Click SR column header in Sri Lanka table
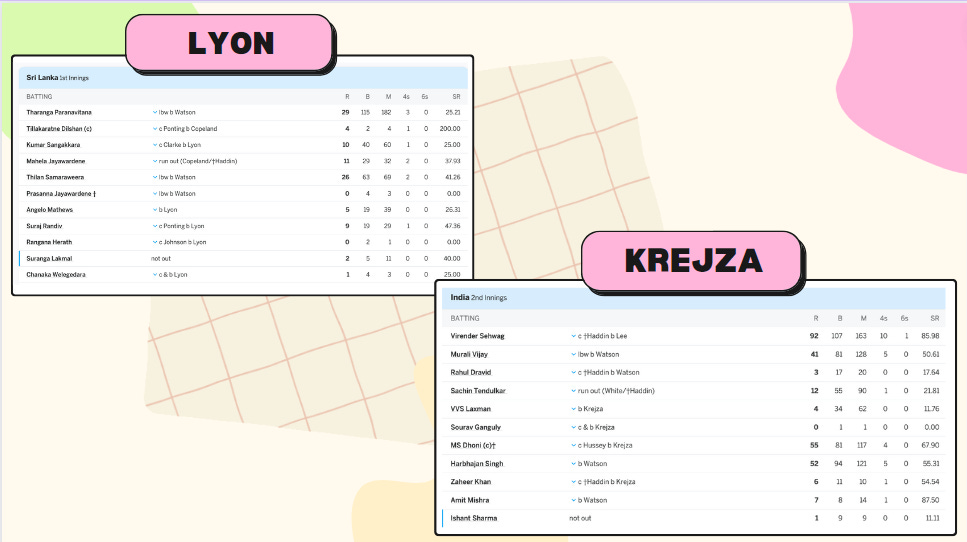967x542 pixels. point(456,97)
